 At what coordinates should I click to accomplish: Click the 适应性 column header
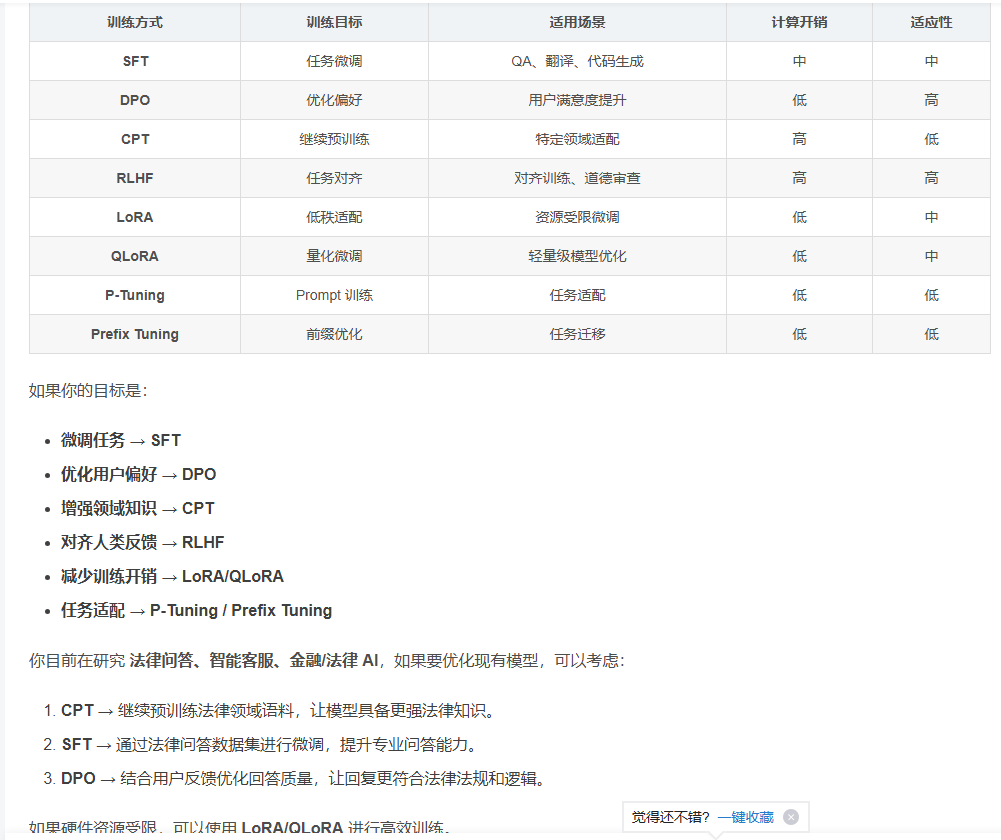[931, 22]
